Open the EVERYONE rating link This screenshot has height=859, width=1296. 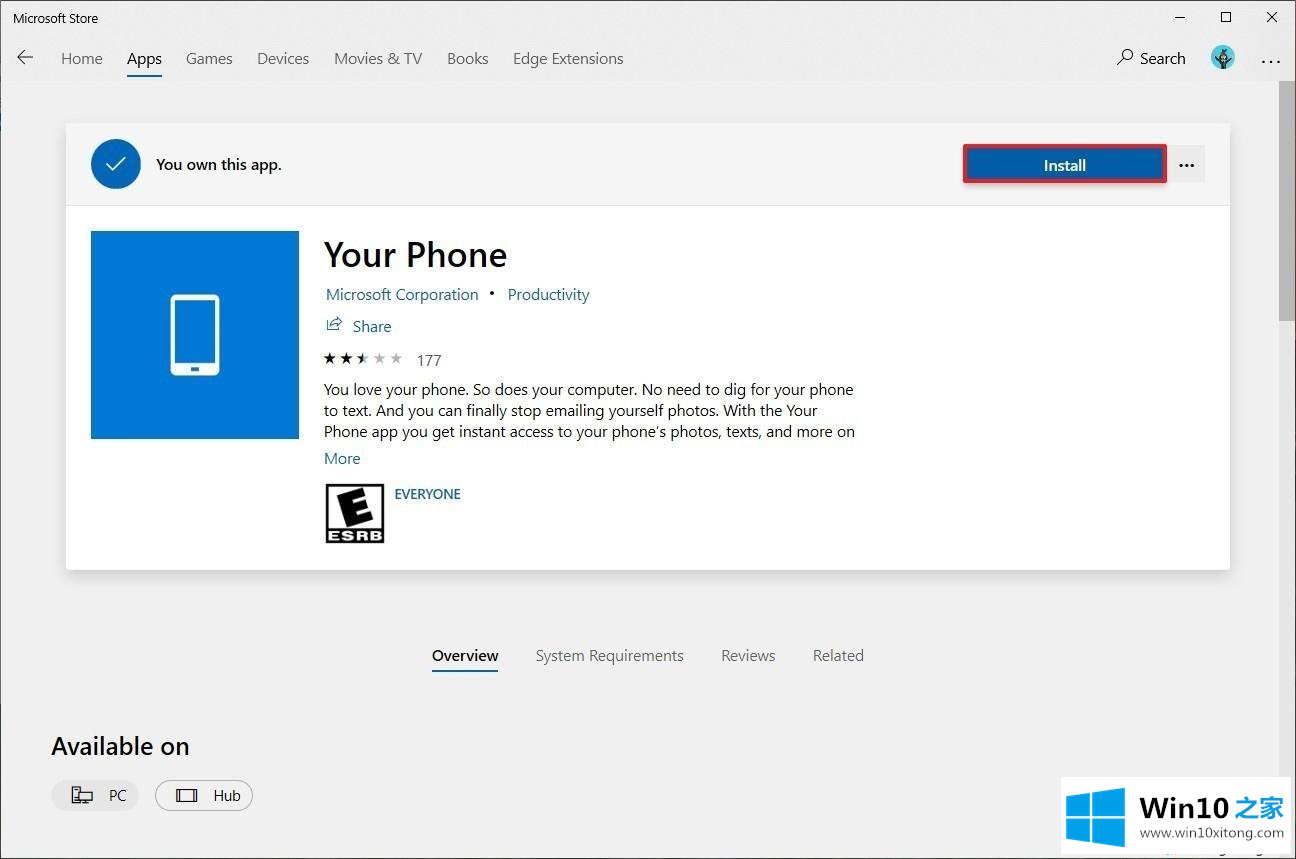click(x=428, y=494)
